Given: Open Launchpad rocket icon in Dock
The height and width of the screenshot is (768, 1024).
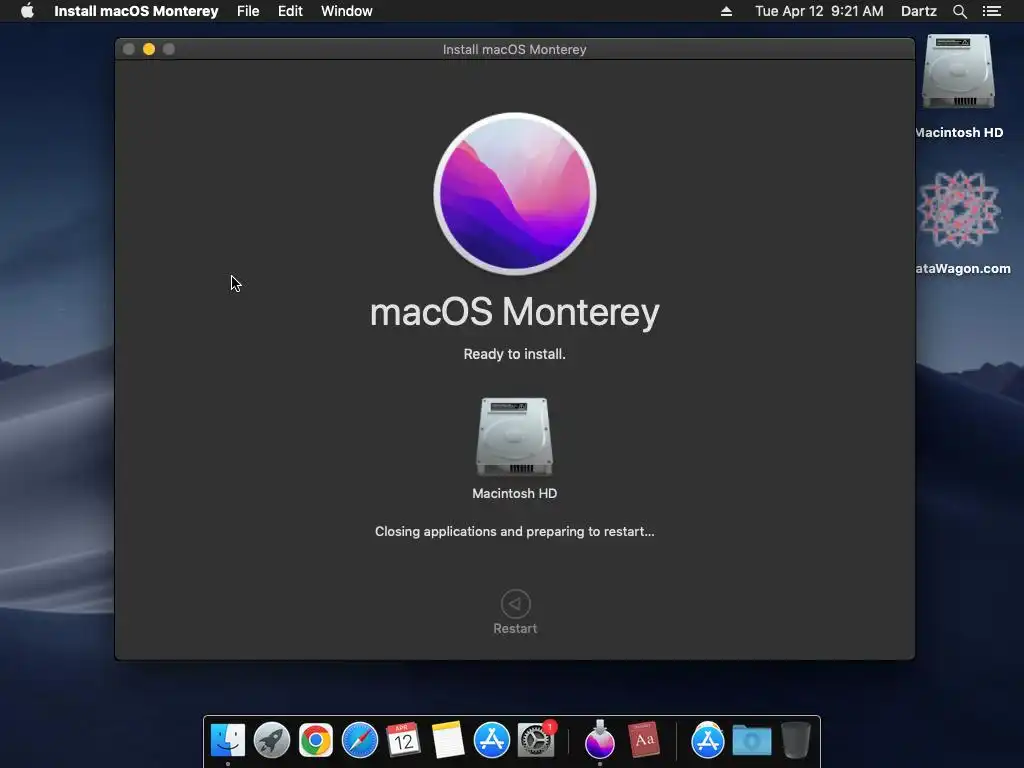Looking at the screenshot, I should tap(272, 741).
